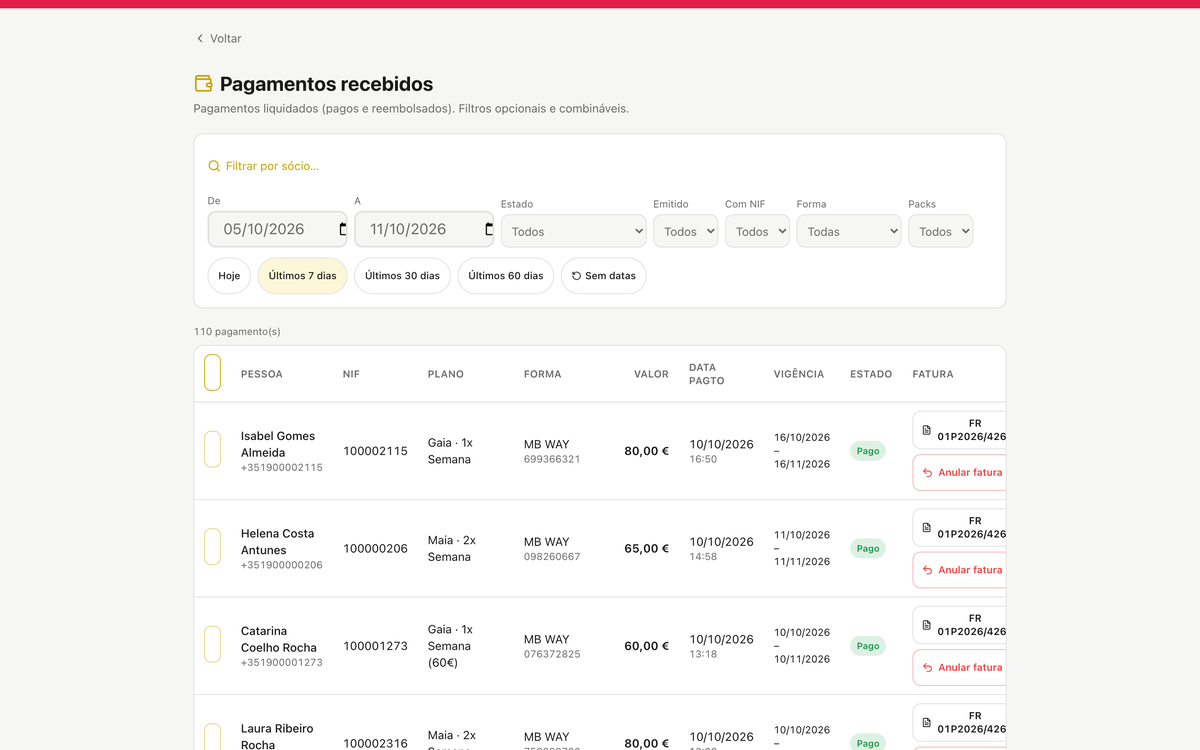Clear dates with the Sem datas button
Image resolution: width=1200 pixels, height=750 pixels.
tap(604, 276)
